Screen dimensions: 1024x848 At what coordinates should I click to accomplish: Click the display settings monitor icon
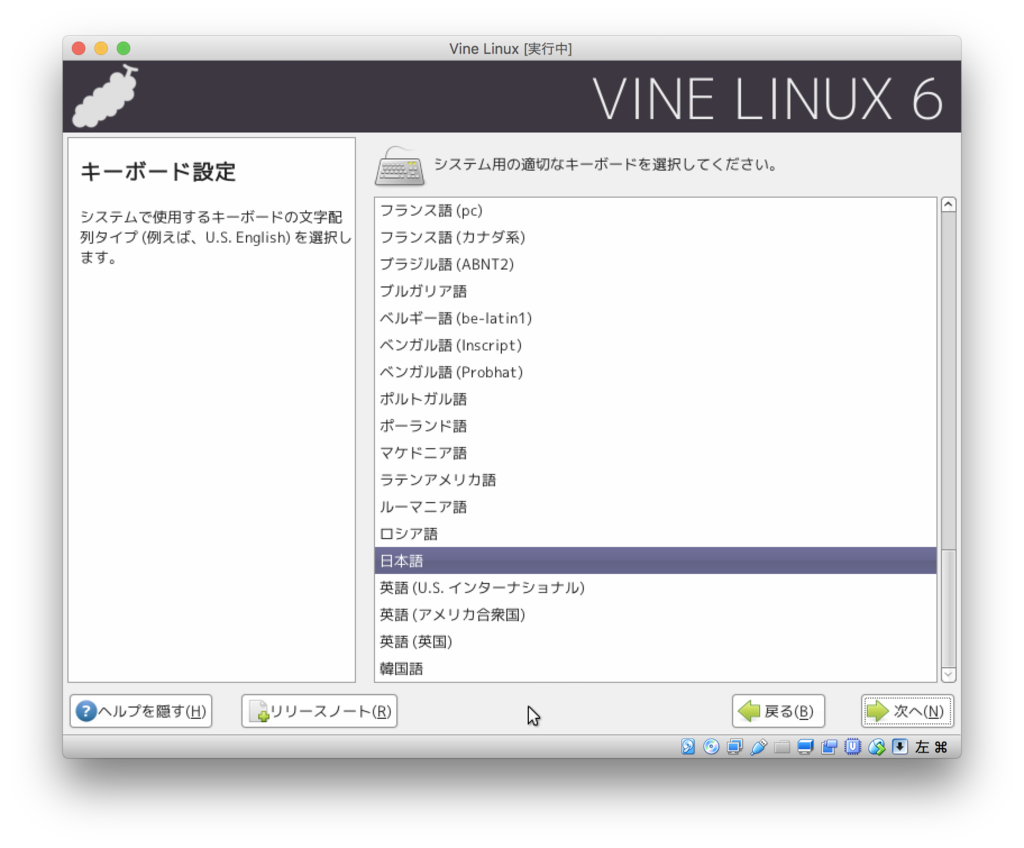[805, 747]
